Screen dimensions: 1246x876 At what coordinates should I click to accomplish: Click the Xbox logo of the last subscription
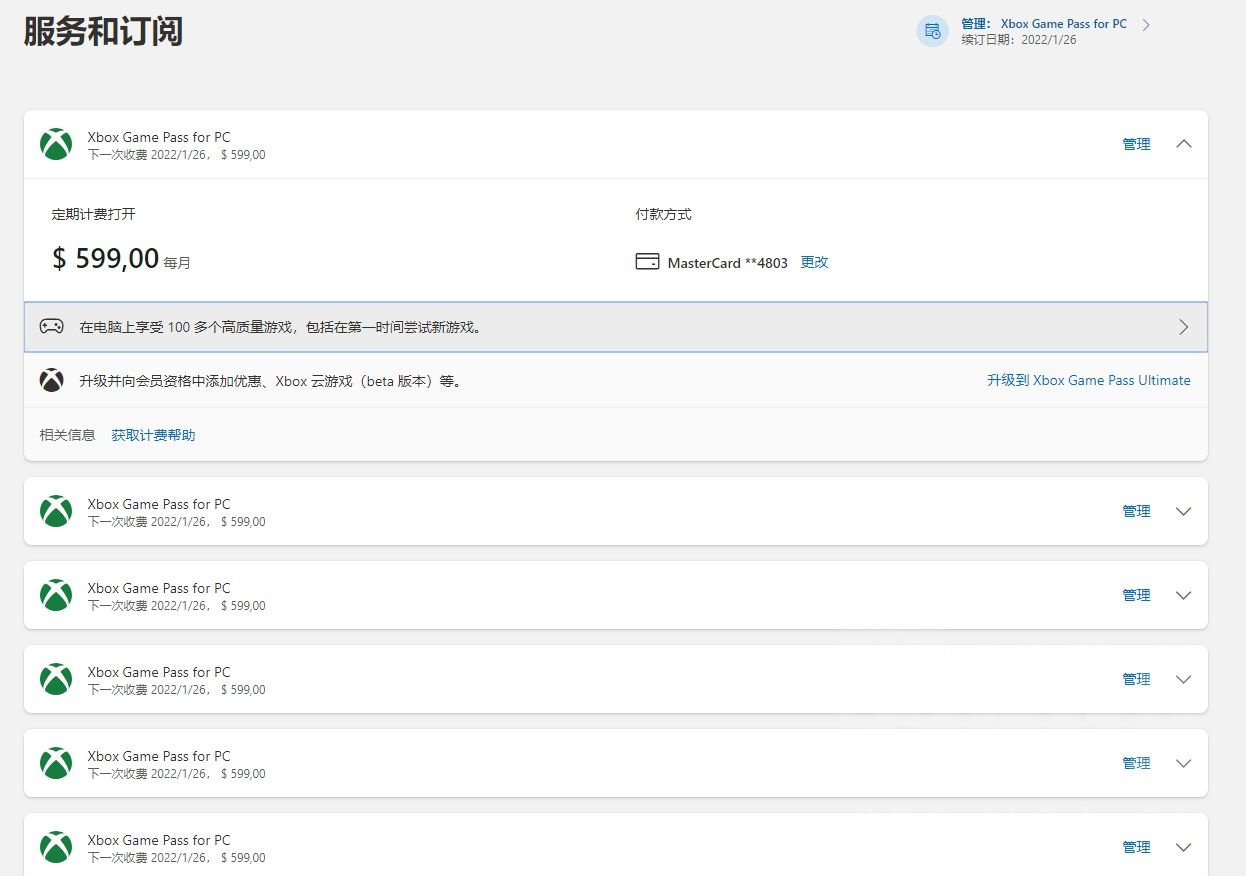tap(56, 847)
